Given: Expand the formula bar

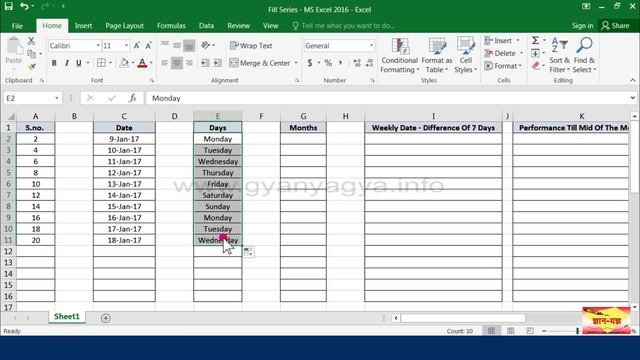Looking at the screenshot, I should (632, 98).
